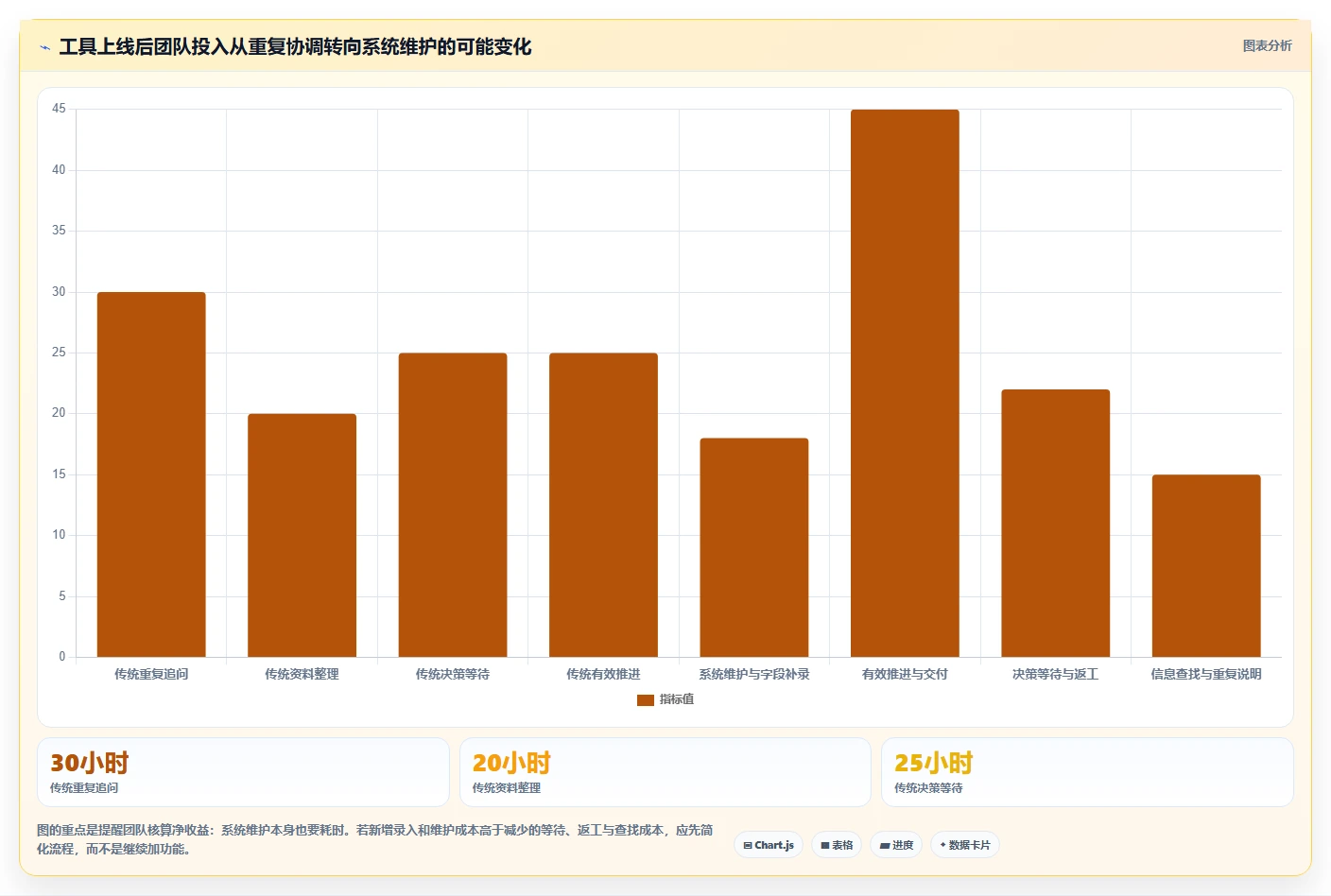Click the footer note starting 图的重点是提醒团队
The width and height of the screenshot is (1331, 896).
click(x=375, y=839)
